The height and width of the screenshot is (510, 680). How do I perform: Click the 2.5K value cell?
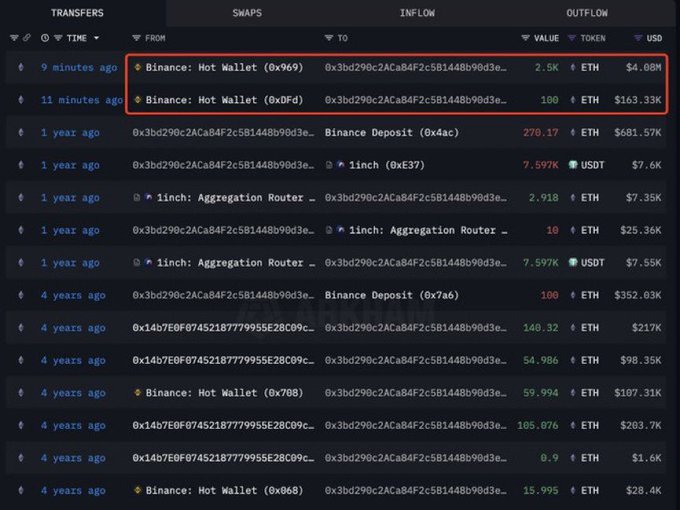[x=546, y=67]
